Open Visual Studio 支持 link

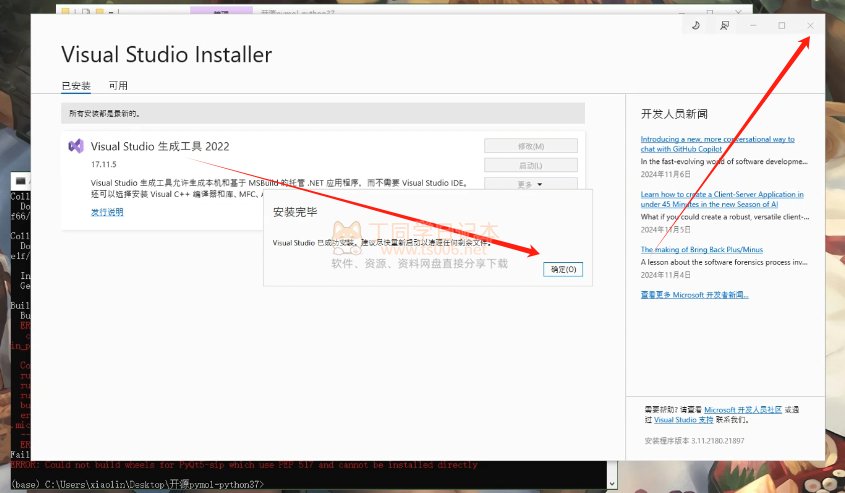point(683,420)
